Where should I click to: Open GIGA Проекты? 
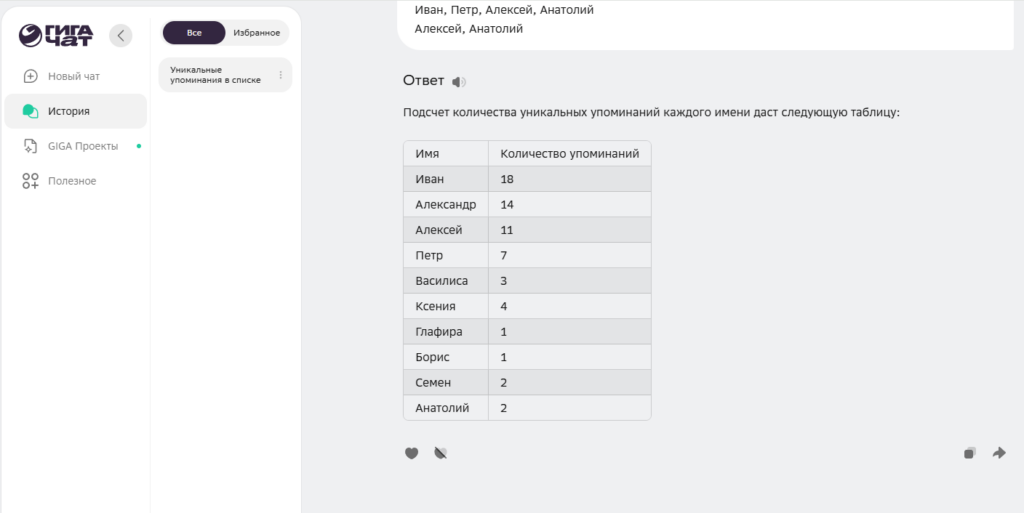pos(83,146)
